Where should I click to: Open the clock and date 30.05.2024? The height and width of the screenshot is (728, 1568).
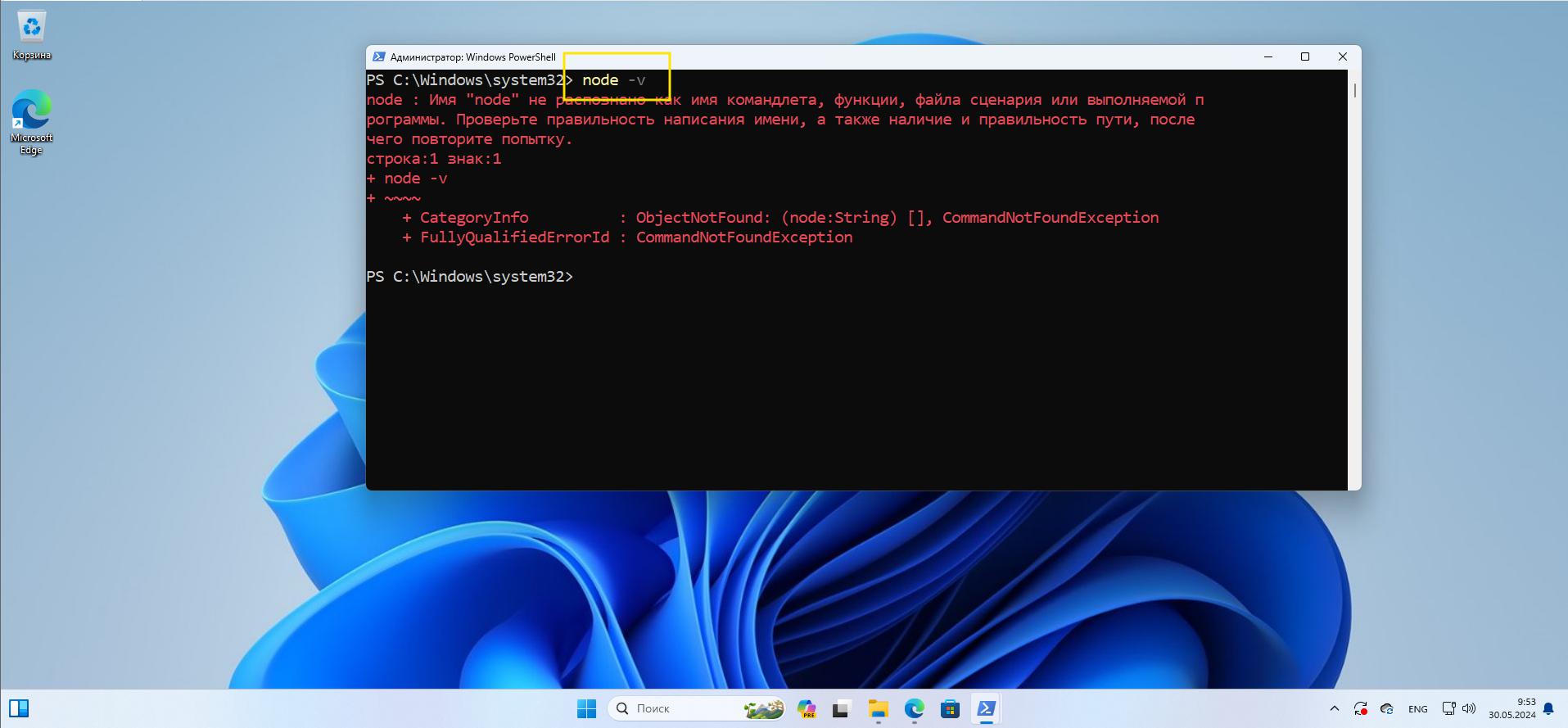pos(1512,708)
